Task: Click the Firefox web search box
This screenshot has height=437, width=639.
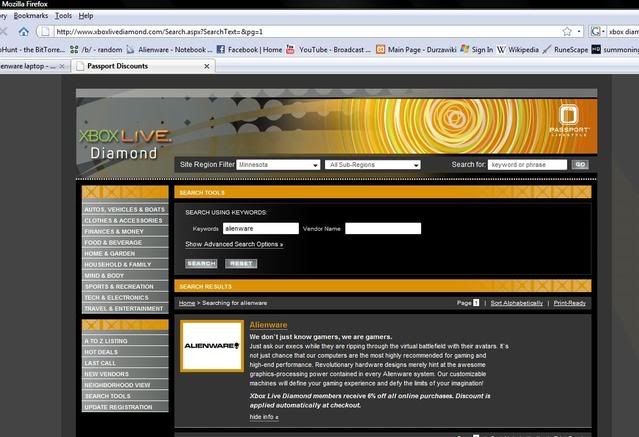Action: 623,31
